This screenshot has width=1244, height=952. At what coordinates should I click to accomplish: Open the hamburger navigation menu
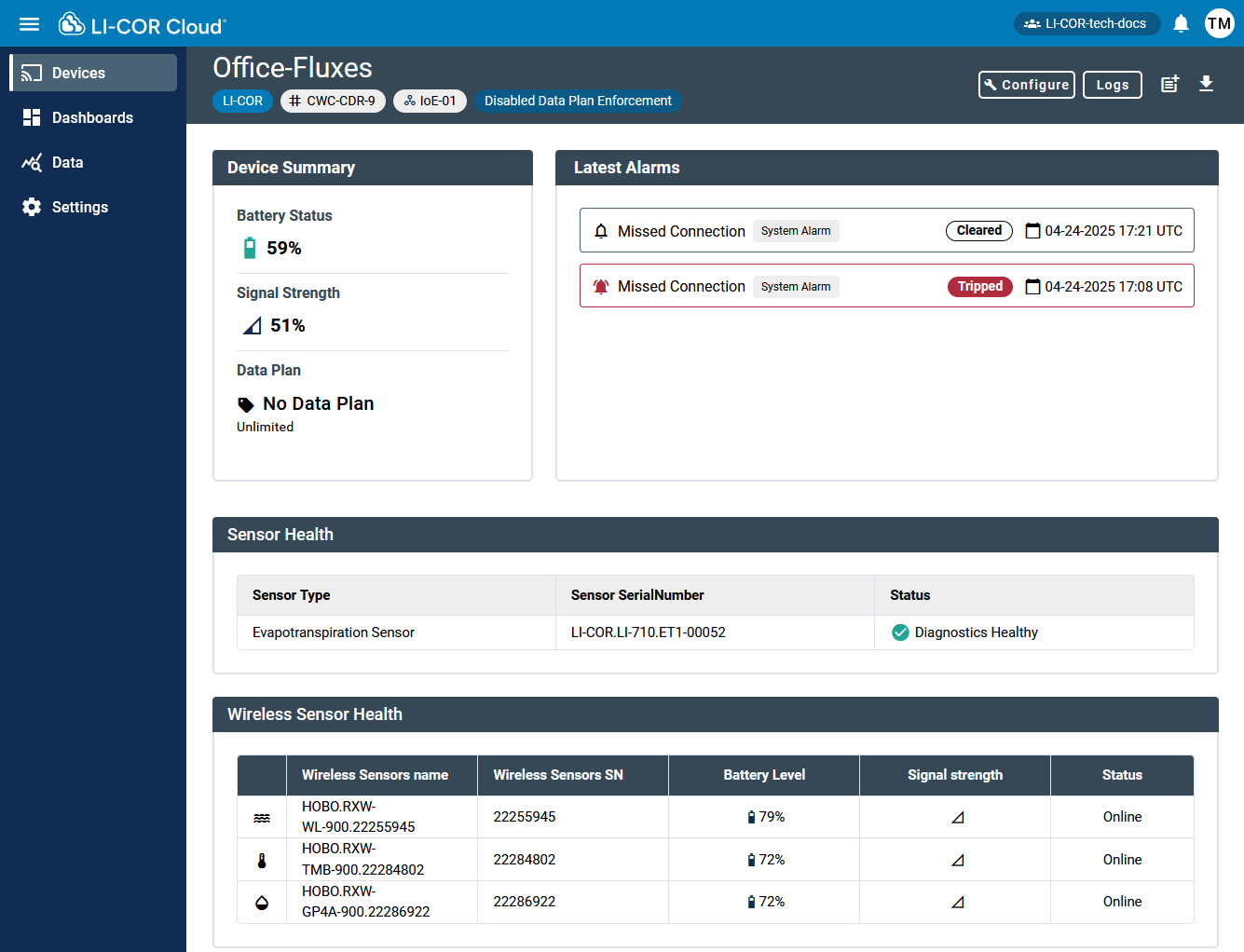30,24
